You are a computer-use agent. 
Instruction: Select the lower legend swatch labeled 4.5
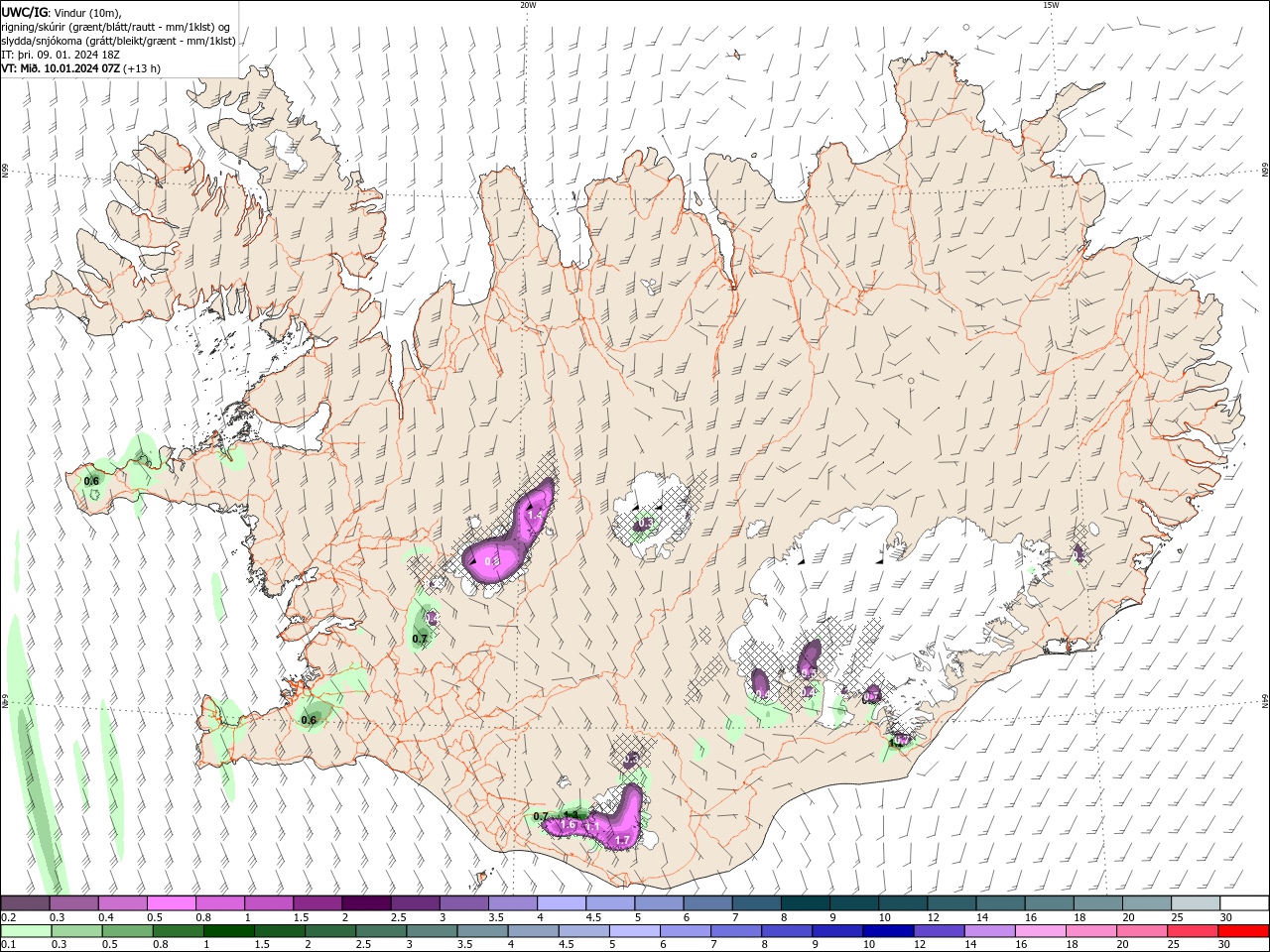click(x=584, y=931)
